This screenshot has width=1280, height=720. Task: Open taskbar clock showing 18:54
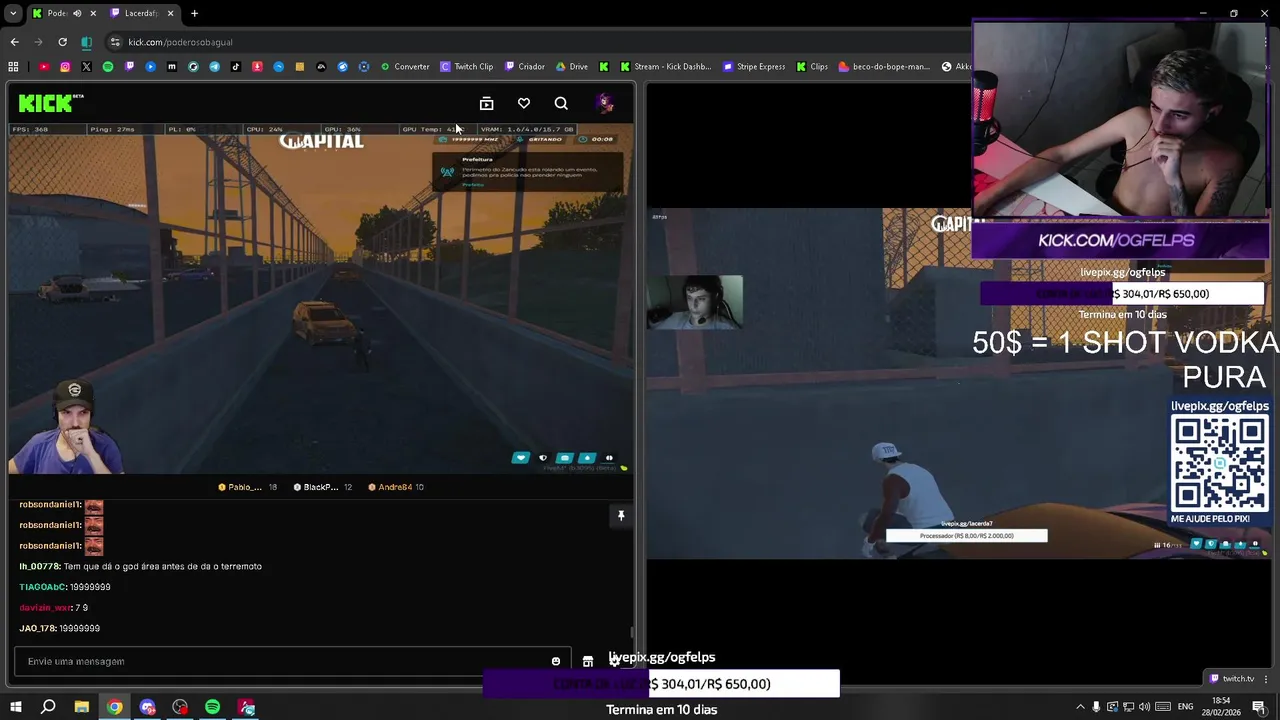tap(1221, 707)
